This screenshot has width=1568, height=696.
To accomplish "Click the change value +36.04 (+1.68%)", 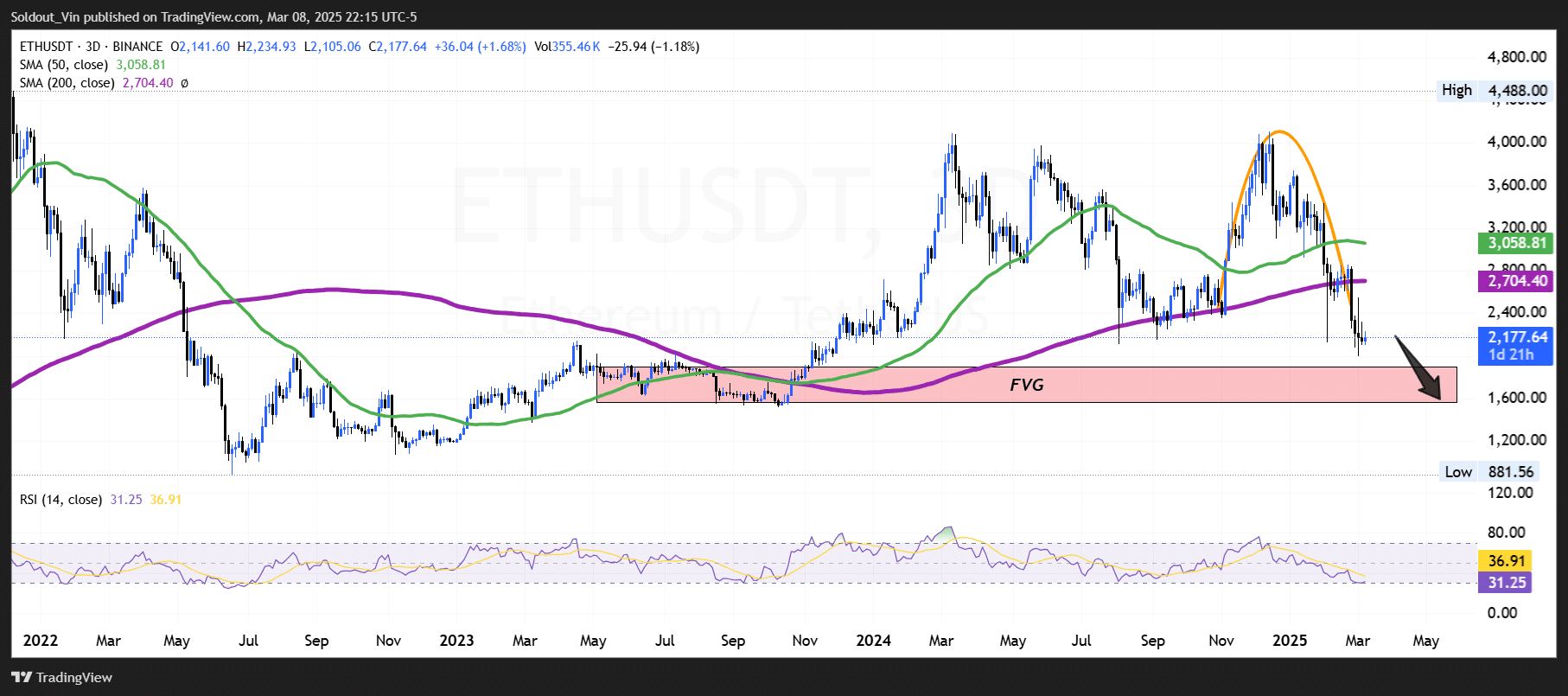I will point(480,47).
